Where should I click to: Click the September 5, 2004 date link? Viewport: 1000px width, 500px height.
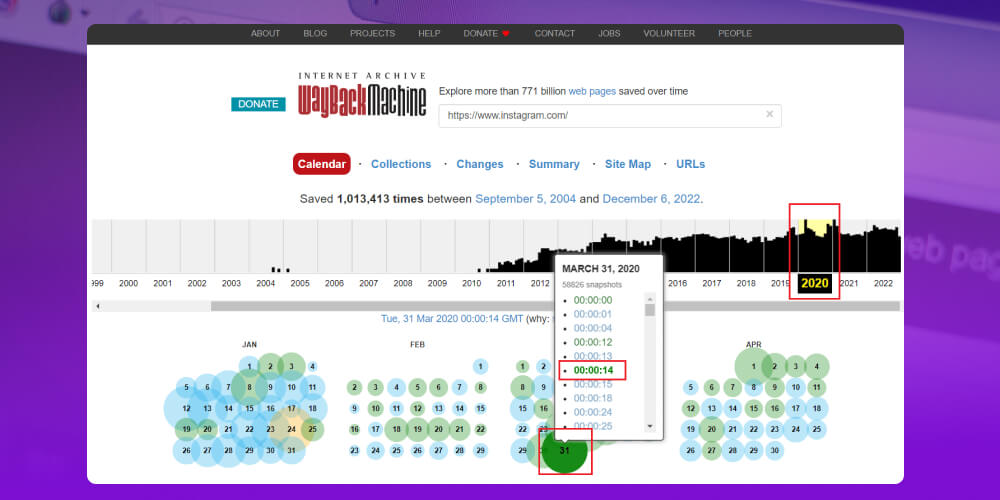coord(525,199)
